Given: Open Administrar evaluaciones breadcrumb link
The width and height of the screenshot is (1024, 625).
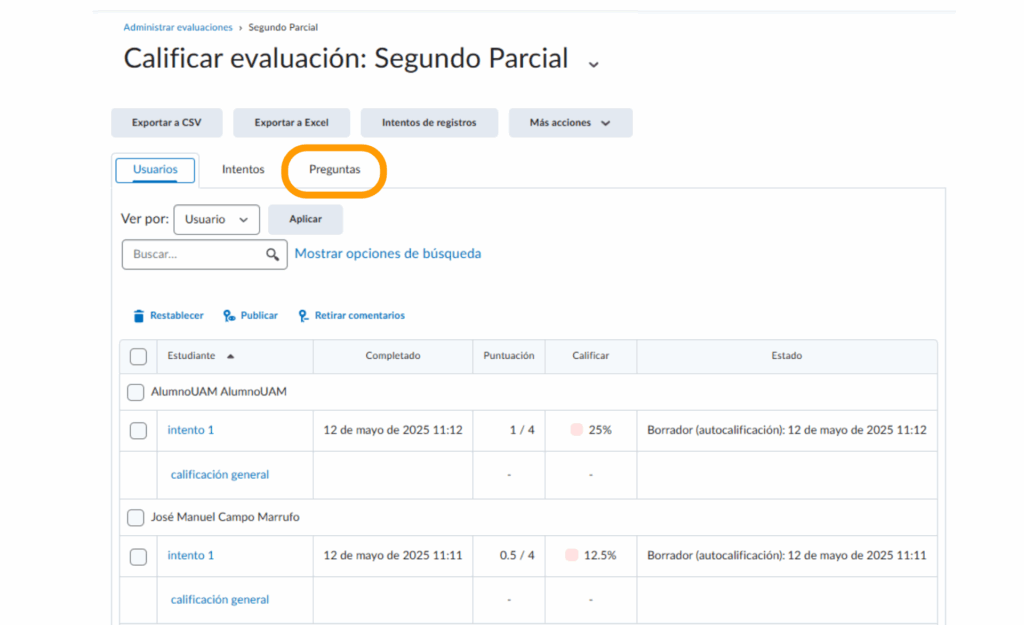Looking at the screenshot, I should pyautogui.click(x=178, y=27).
